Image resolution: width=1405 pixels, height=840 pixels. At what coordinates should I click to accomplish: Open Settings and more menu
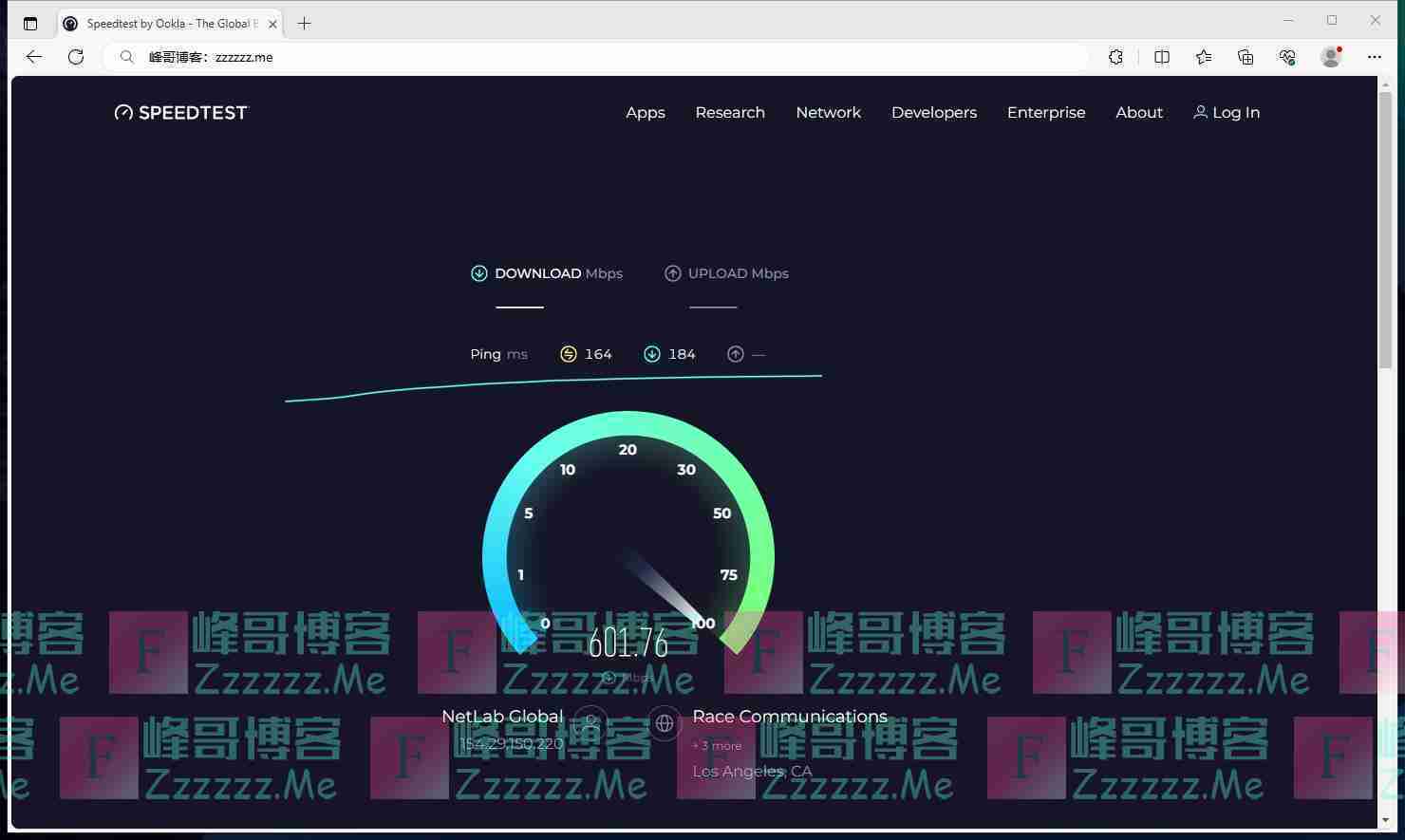tap(1374, 57)
